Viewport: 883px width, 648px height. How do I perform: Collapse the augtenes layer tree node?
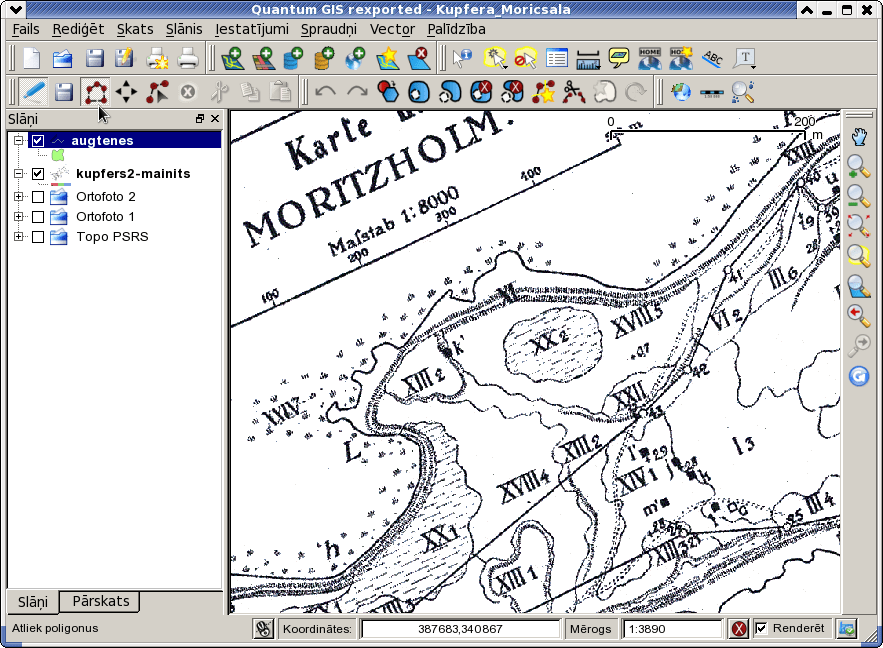(19, 140)
